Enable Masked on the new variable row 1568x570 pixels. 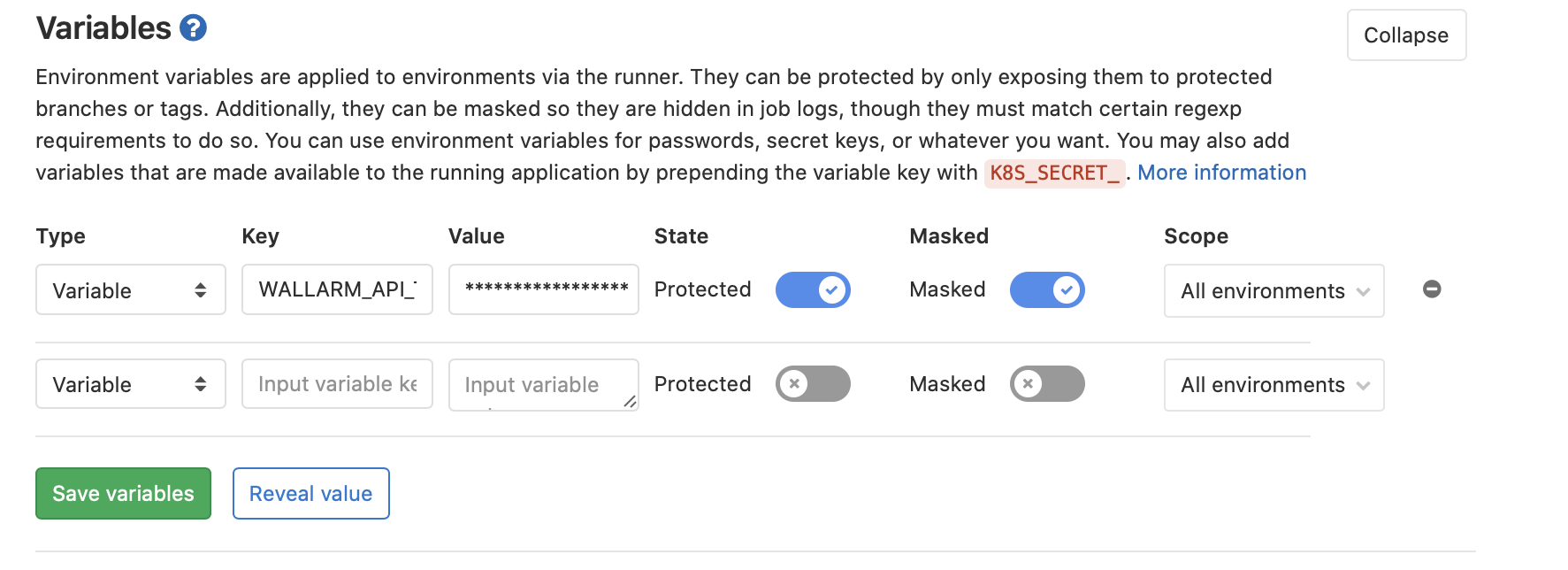tap(1047, 383)
